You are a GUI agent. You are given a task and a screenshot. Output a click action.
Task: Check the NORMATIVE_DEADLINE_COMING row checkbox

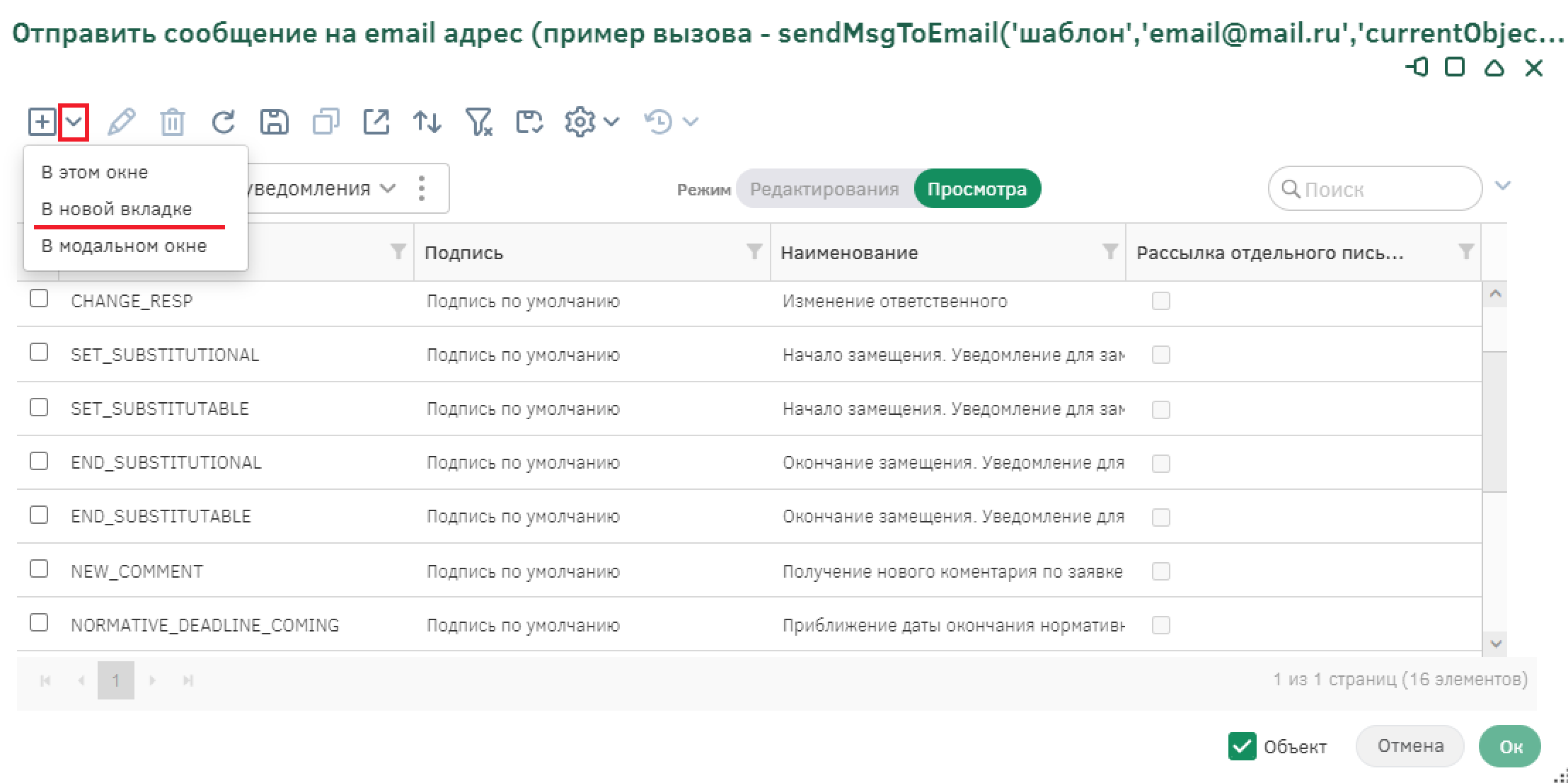coord(39,623)
